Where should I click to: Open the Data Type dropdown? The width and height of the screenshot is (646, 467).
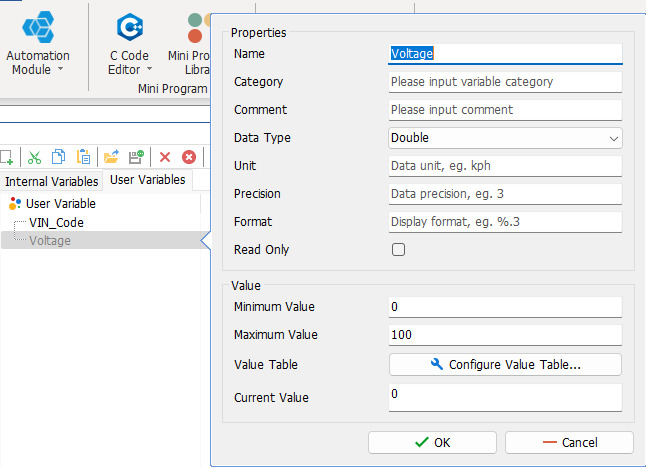pyautogui.click(x=505, y=138)
